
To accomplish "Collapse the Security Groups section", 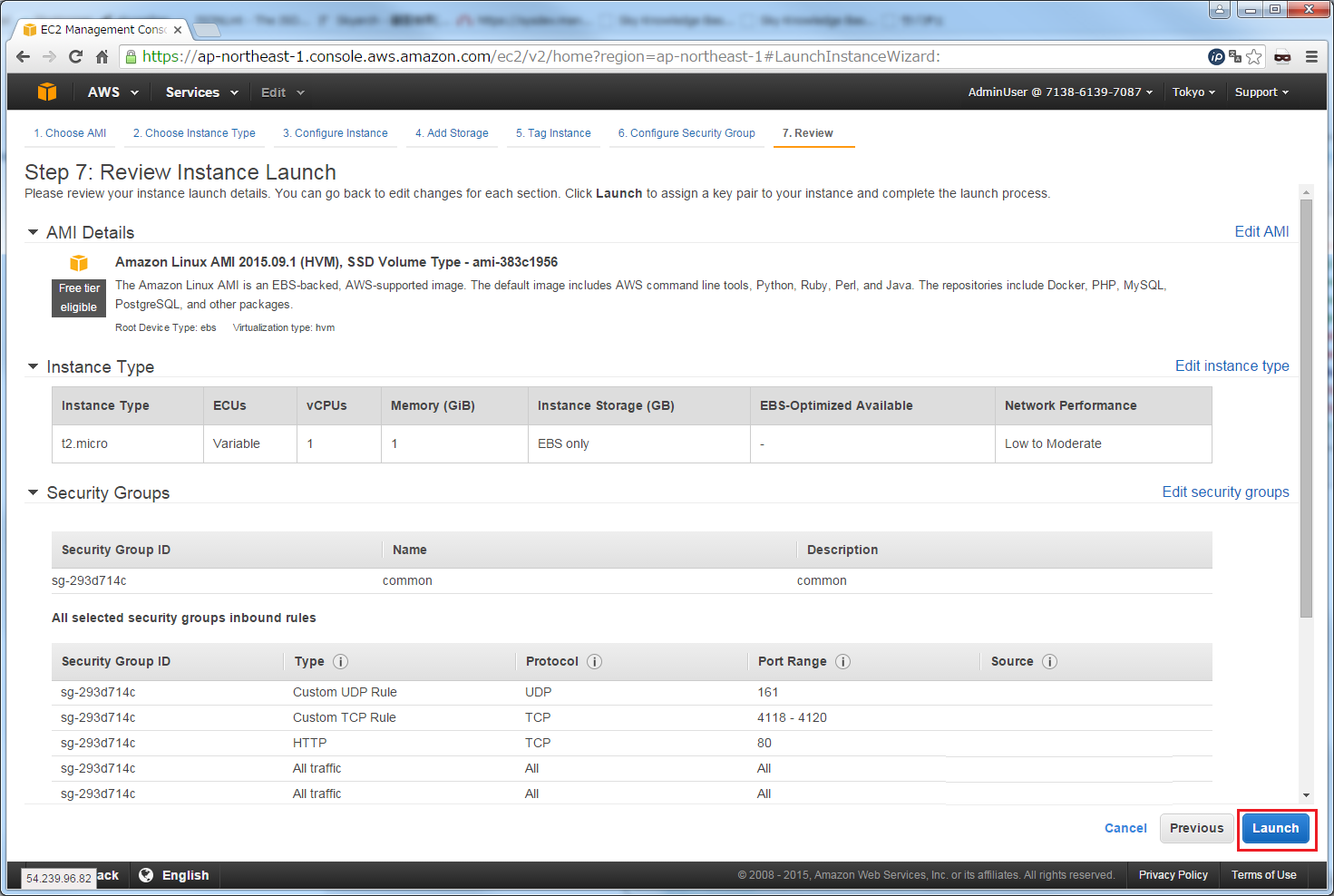I will (33, 492).
